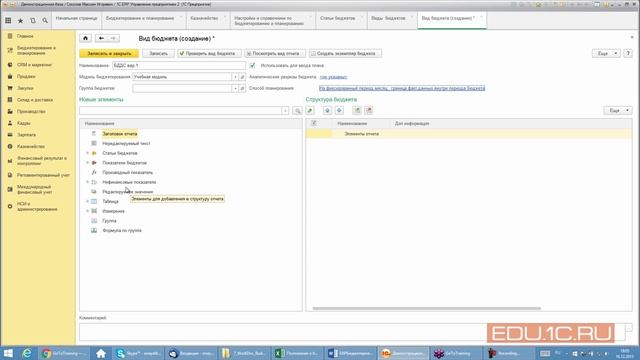Open Аналитические разрезы бюджета link
Screen dimensions: 640x360
tap(333, 77)
